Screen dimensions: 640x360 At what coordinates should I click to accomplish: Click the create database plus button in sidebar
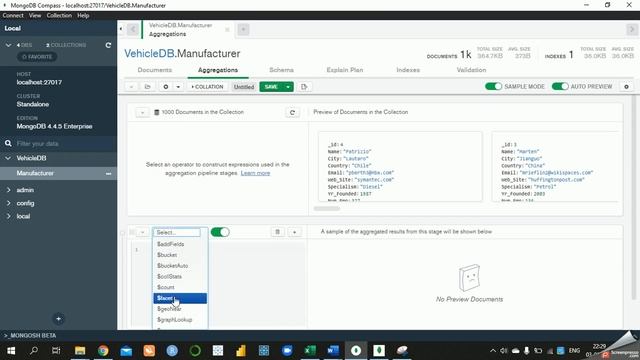pos(58,319)
